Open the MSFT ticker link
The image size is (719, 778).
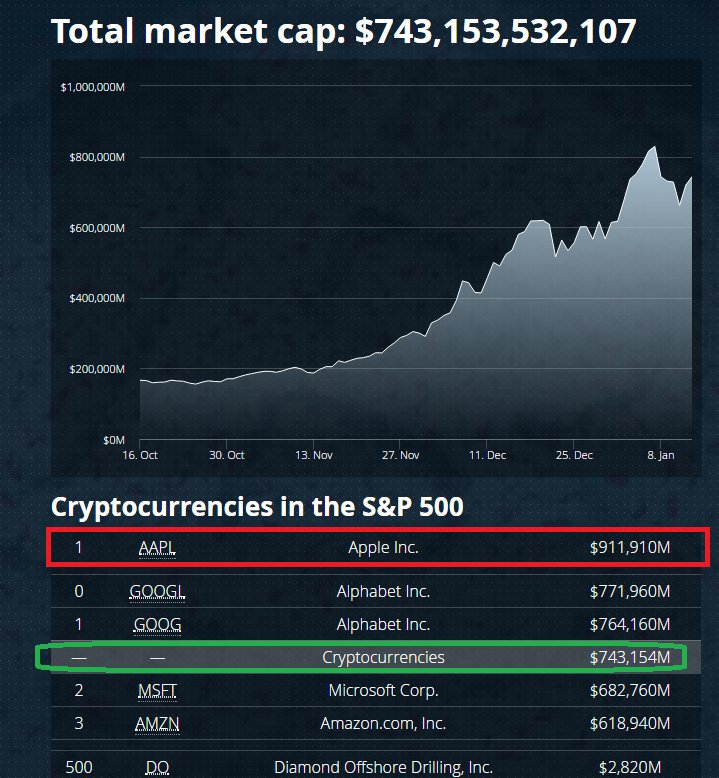point(157,691)
